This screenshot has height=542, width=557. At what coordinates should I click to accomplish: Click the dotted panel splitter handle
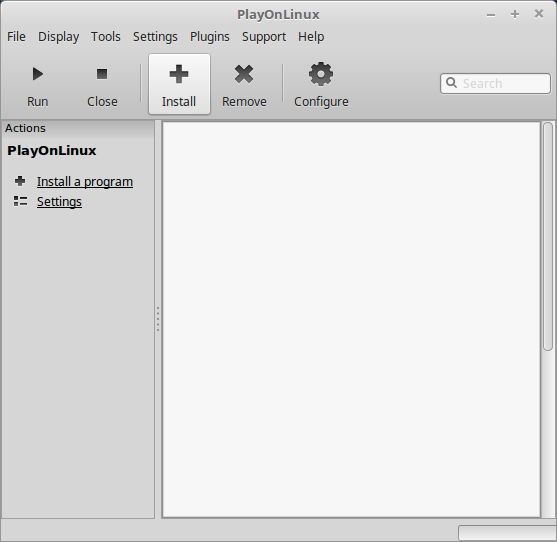pos(158,319)
